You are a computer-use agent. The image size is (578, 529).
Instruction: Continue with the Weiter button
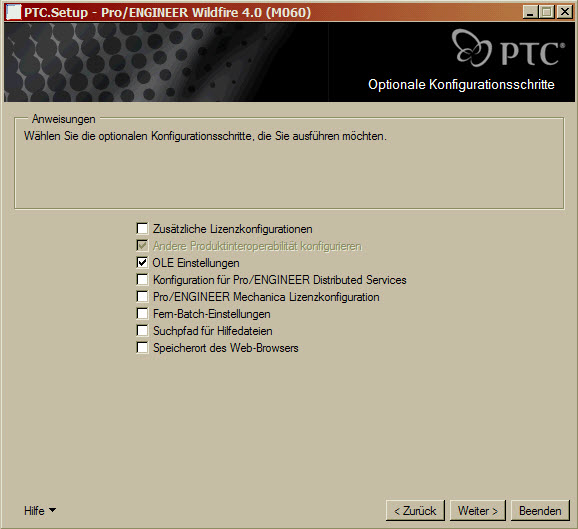tap(477, 511)
